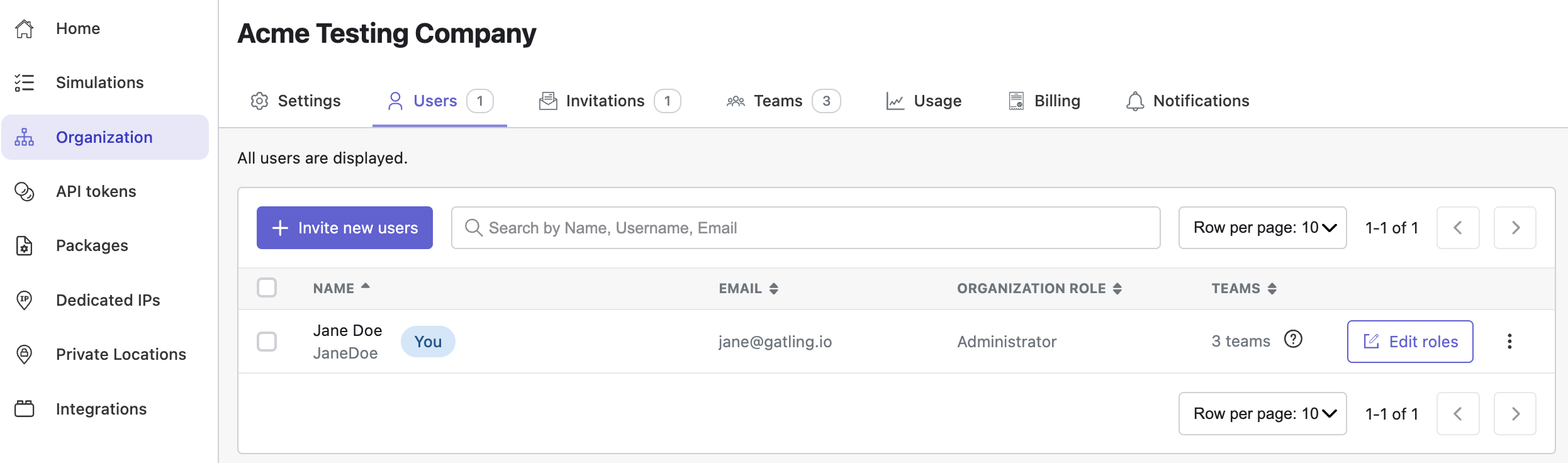Click the Home house icon in sidebar
The image size is (1568, 463).
click(x=25, y=28)
